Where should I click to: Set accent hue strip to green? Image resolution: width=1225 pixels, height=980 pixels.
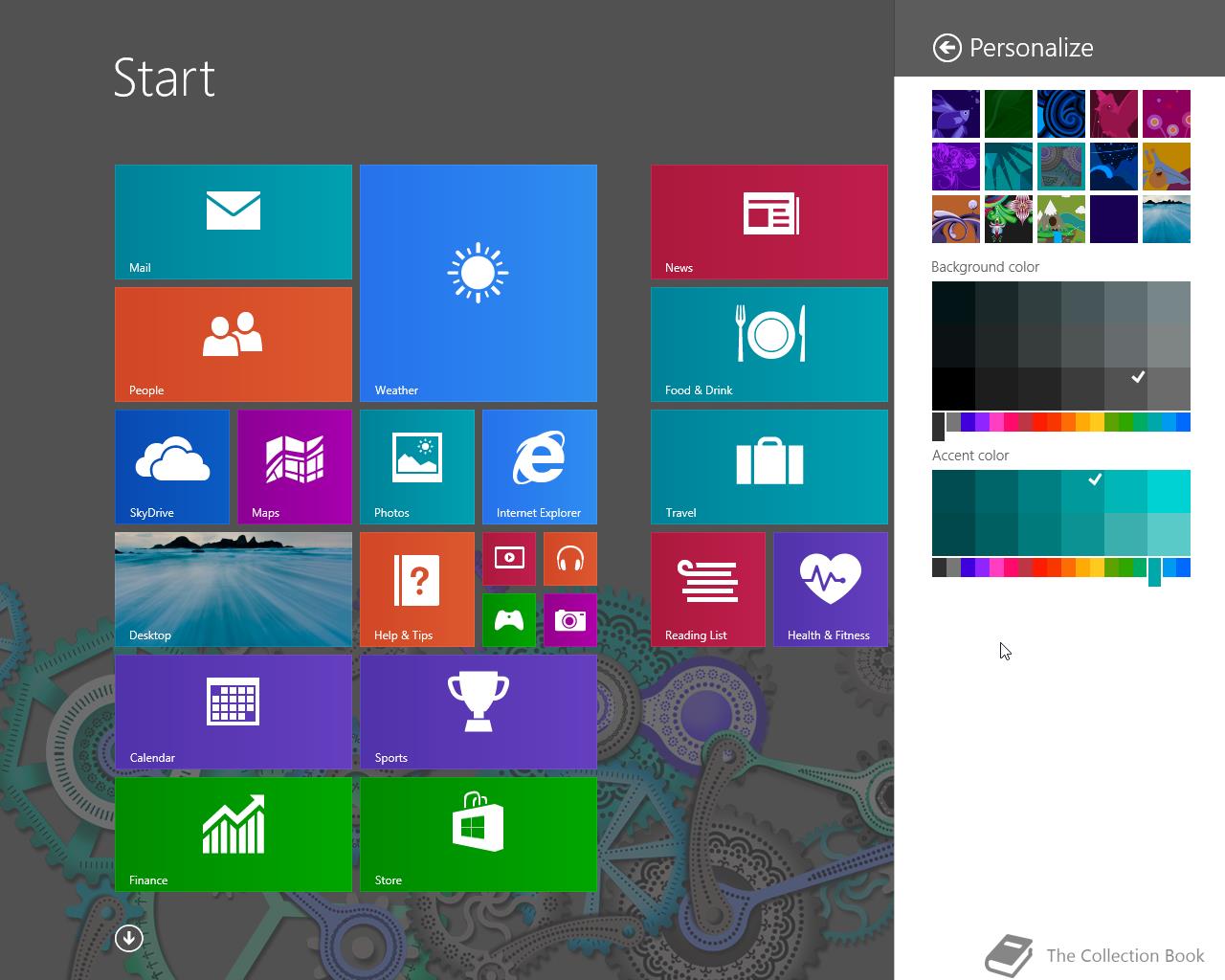[1125, 568]
